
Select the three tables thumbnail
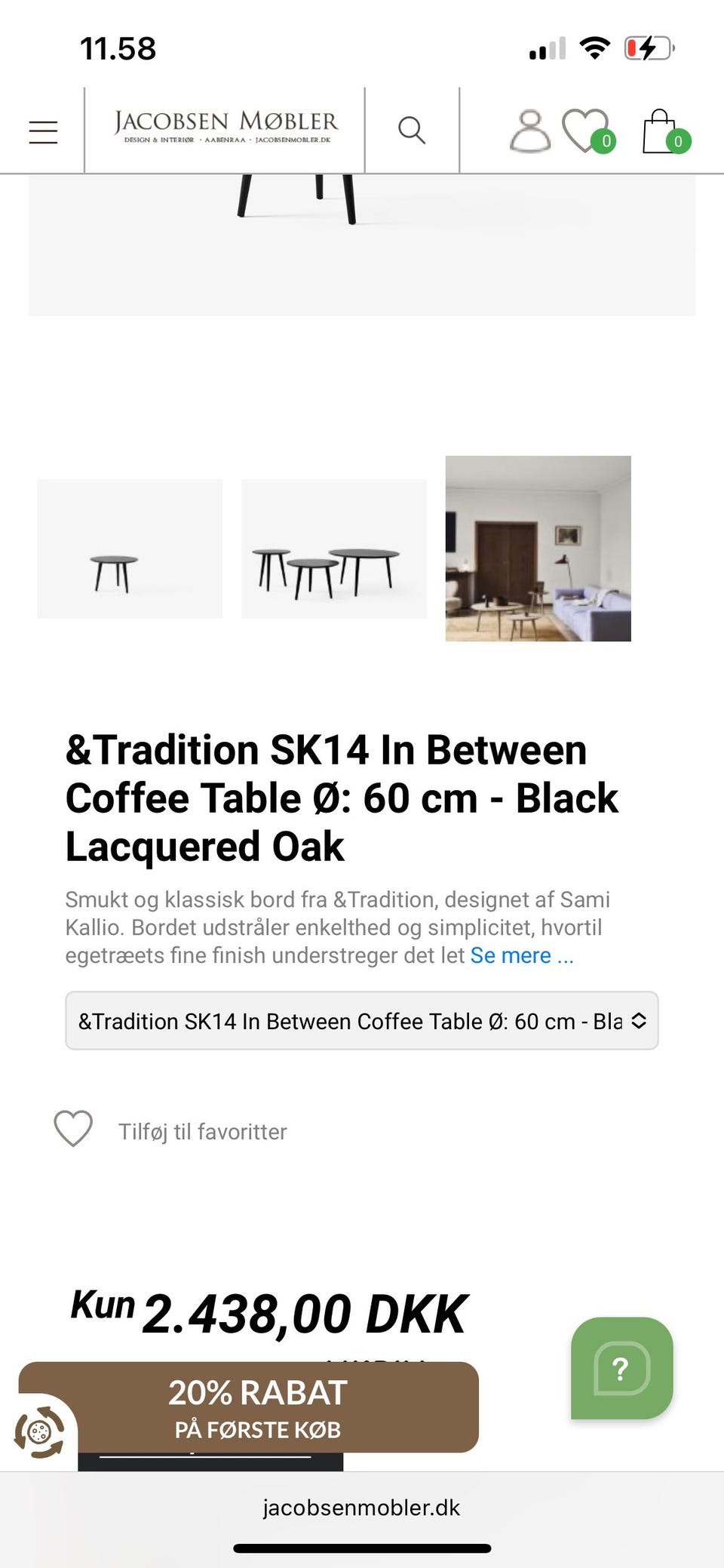pyautogui.click(x=334, y=549)
